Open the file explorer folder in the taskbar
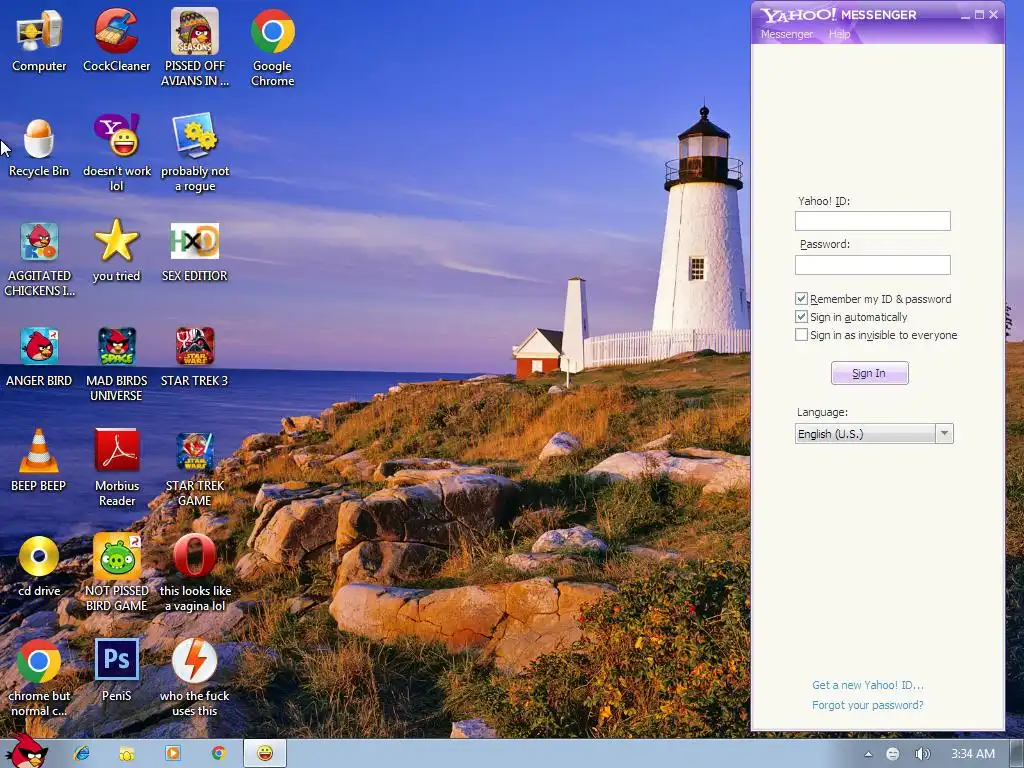The image size is (1024, 768). pyautogui.click(x=127, y=754)
